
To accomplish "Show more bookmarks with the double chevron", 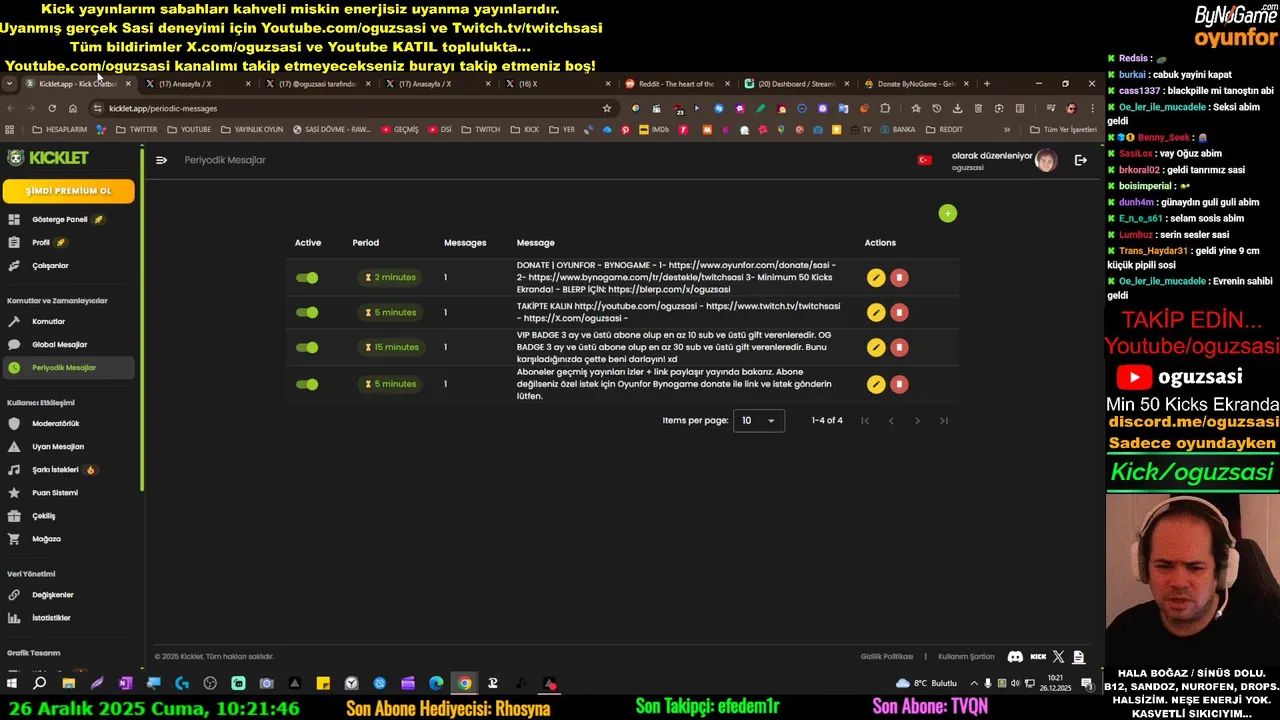I will (1007, 129).
